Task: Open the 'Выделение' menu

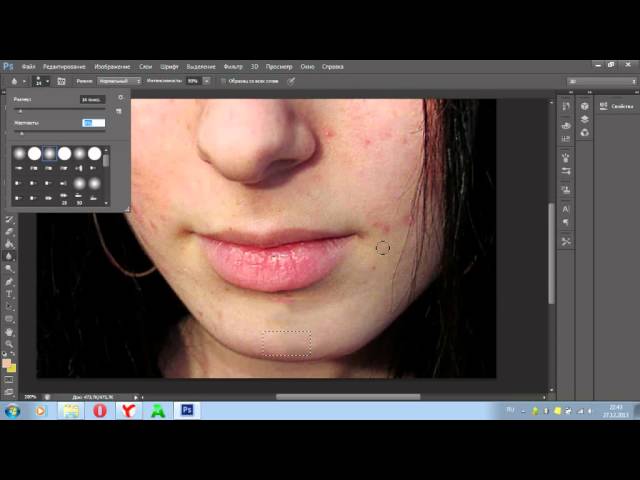Action: point(201,67)
